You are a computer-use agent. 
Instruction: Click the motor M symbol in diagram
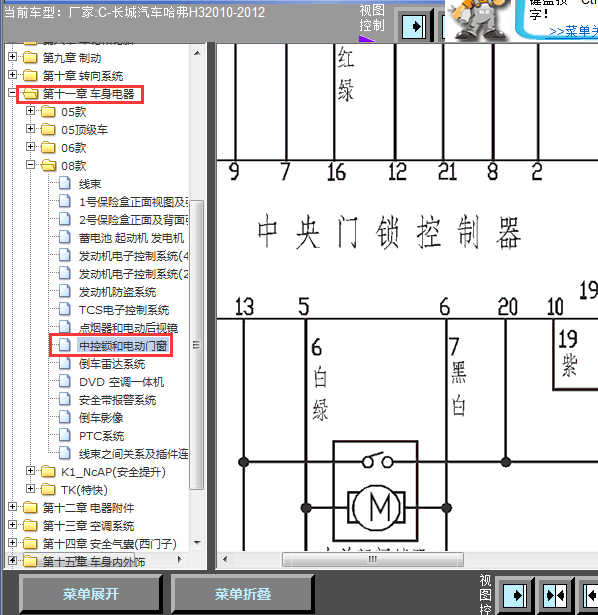[x=376, y=508]
